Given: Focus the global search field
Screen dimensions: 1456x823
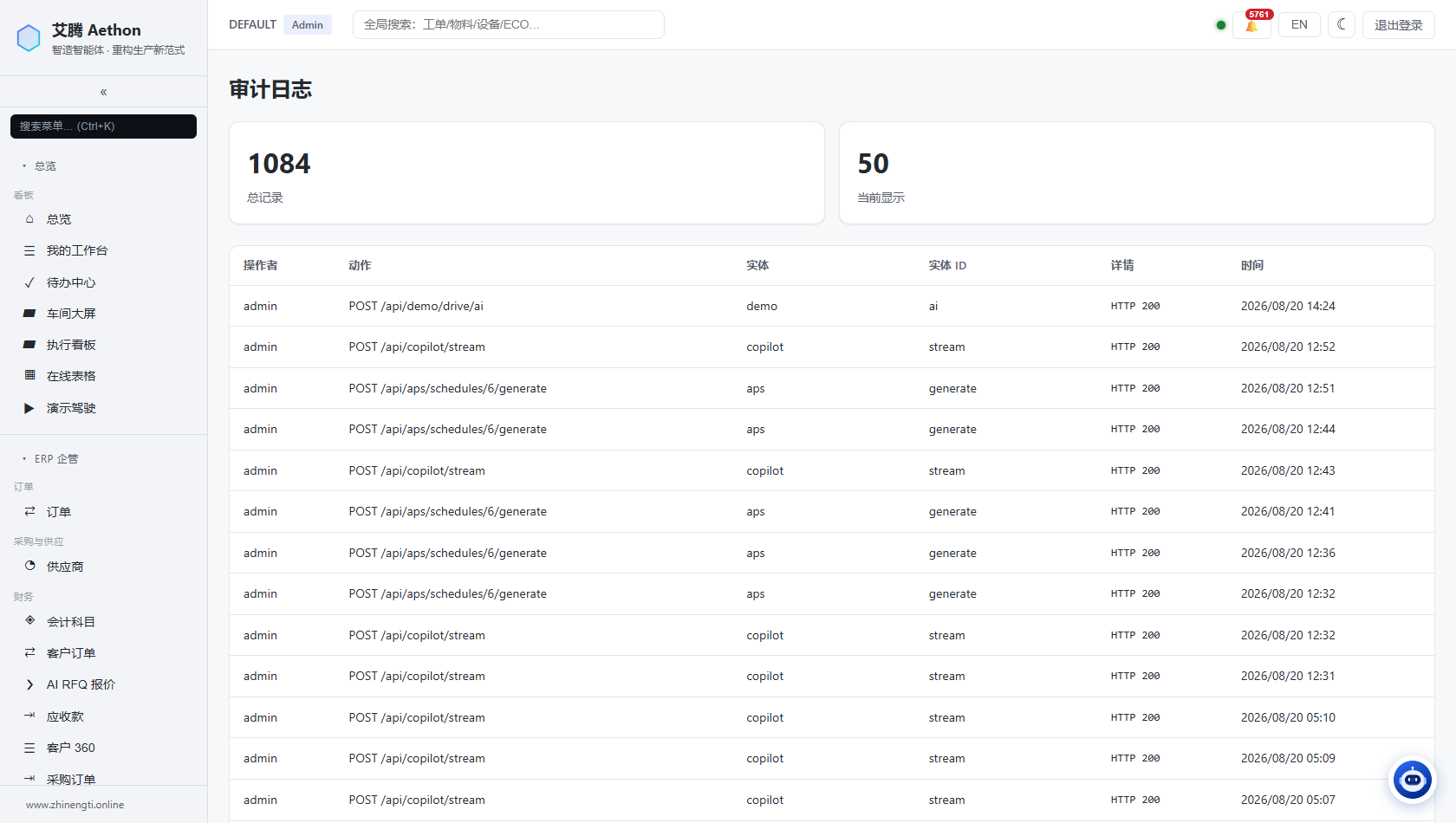Looking at the screenshot, I should 509,24.
